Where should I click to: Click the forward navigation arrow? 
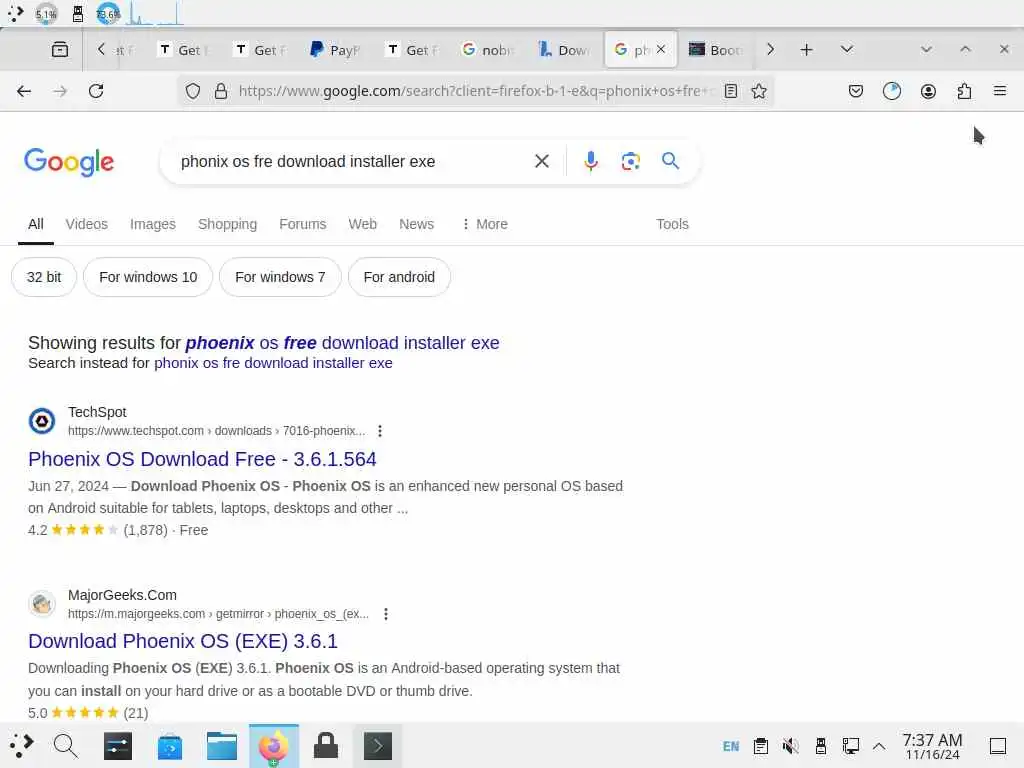pos(60,91)
